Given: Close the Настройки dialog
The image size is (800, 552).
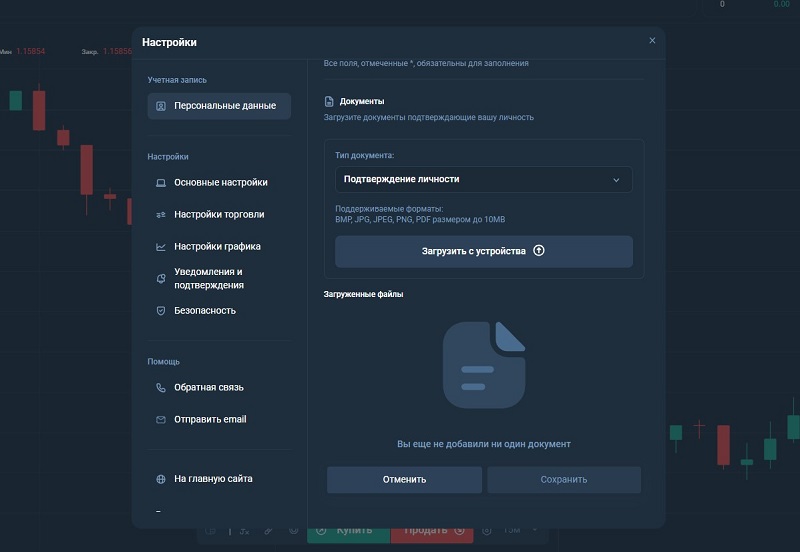Looking at the screenshot, I should point(652,40).
